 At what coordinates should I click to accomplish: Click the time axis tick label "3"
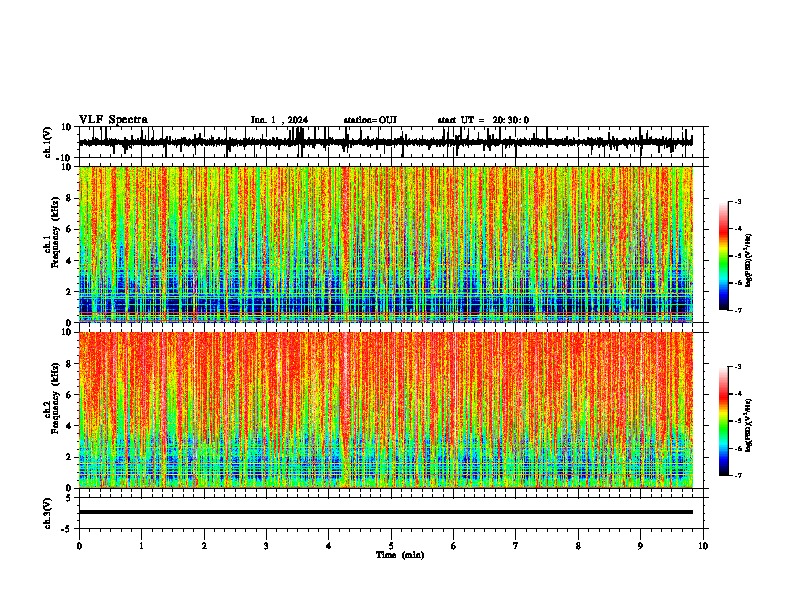tap(266, 546)
